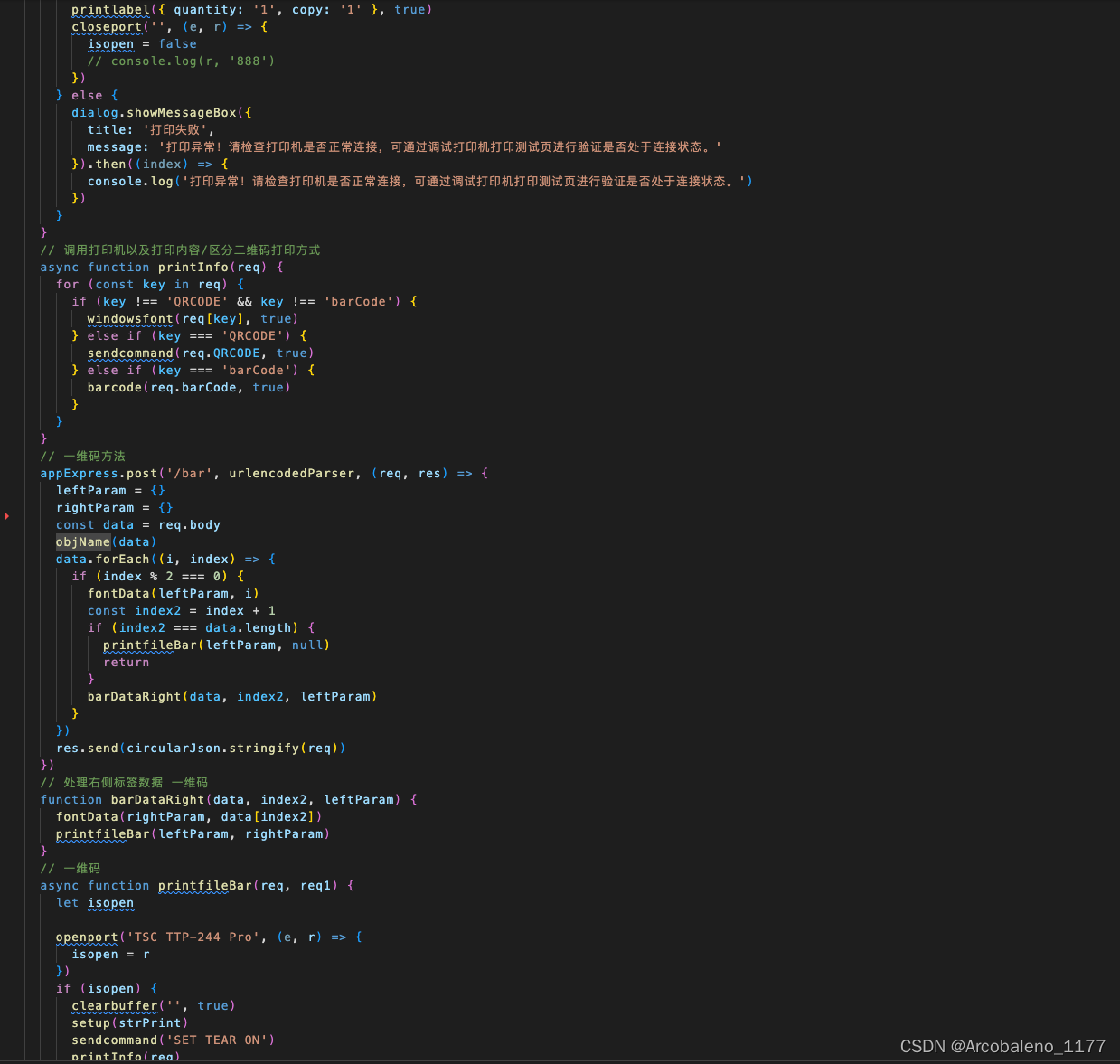Click the dialog.showMessageBox call
Image resolution: width=1120 pixels, height=1064 pixels.
(x=162, y=112)
